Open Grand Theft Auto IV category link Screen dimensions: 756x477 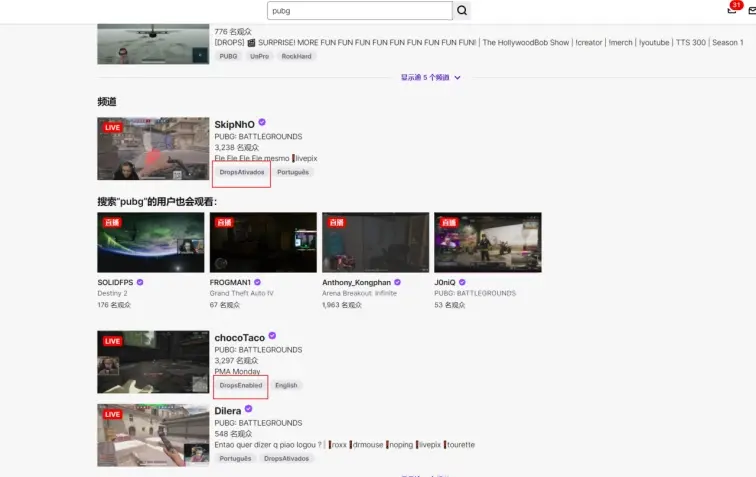(x=242, y=293)
